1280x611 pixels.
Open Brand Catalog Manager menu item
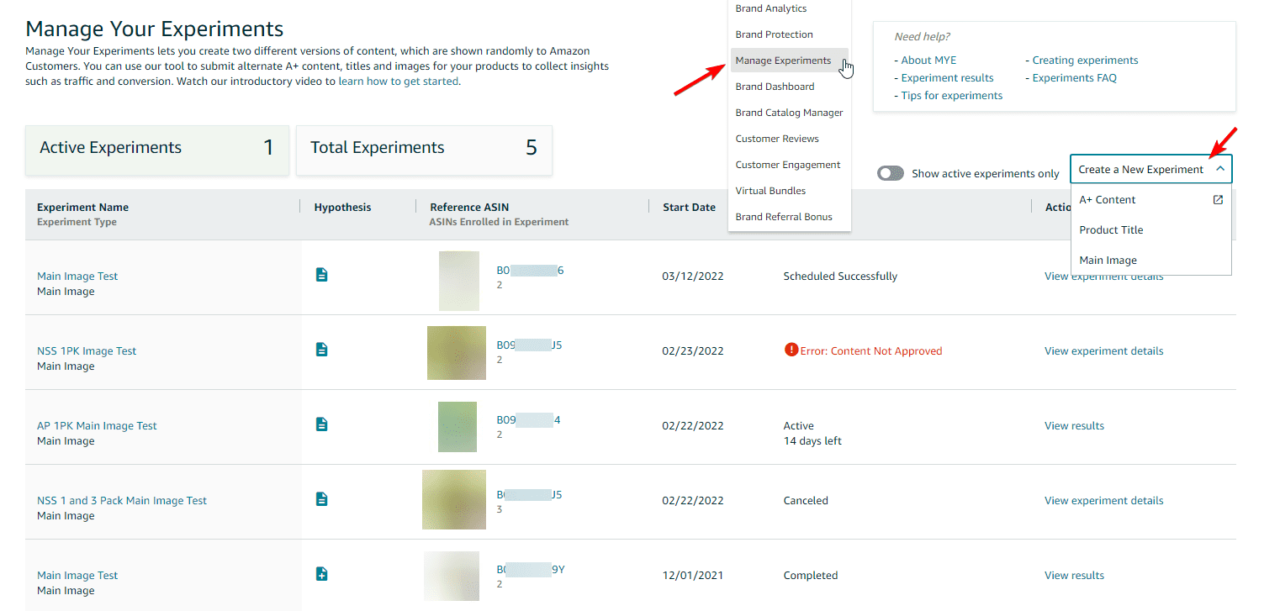[x=788, y=113]
